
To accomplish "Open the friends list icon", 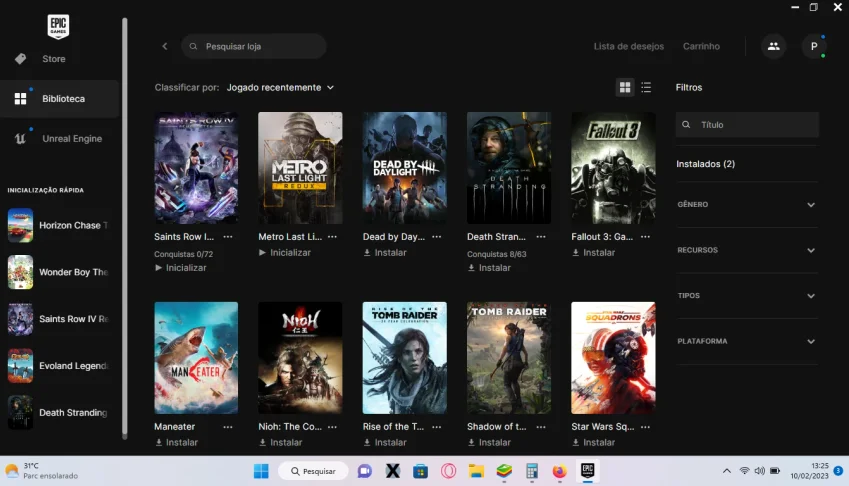I will coord(774,46).
